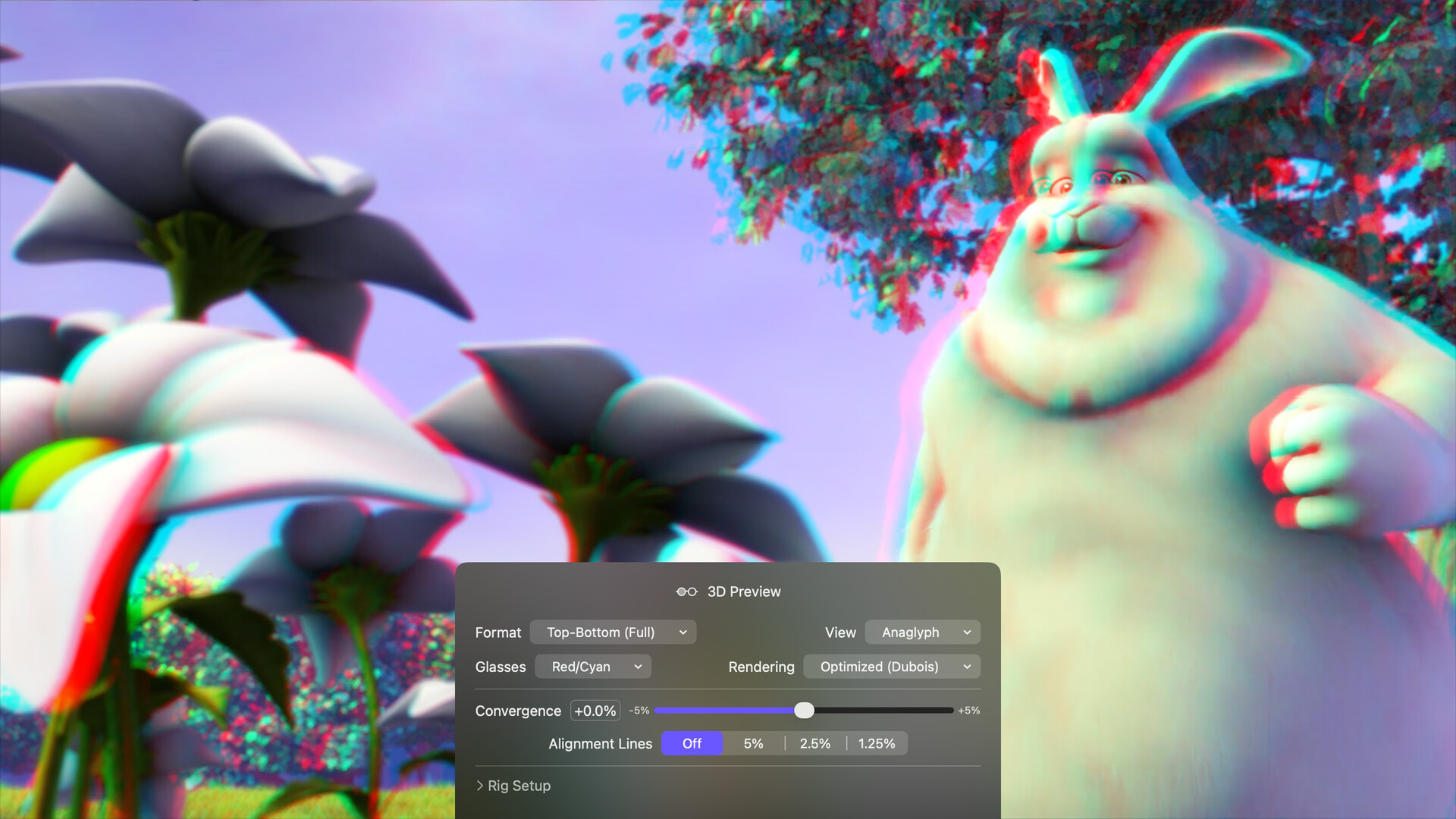
Task: Expand the Rig Setup section
Action: 513,786
